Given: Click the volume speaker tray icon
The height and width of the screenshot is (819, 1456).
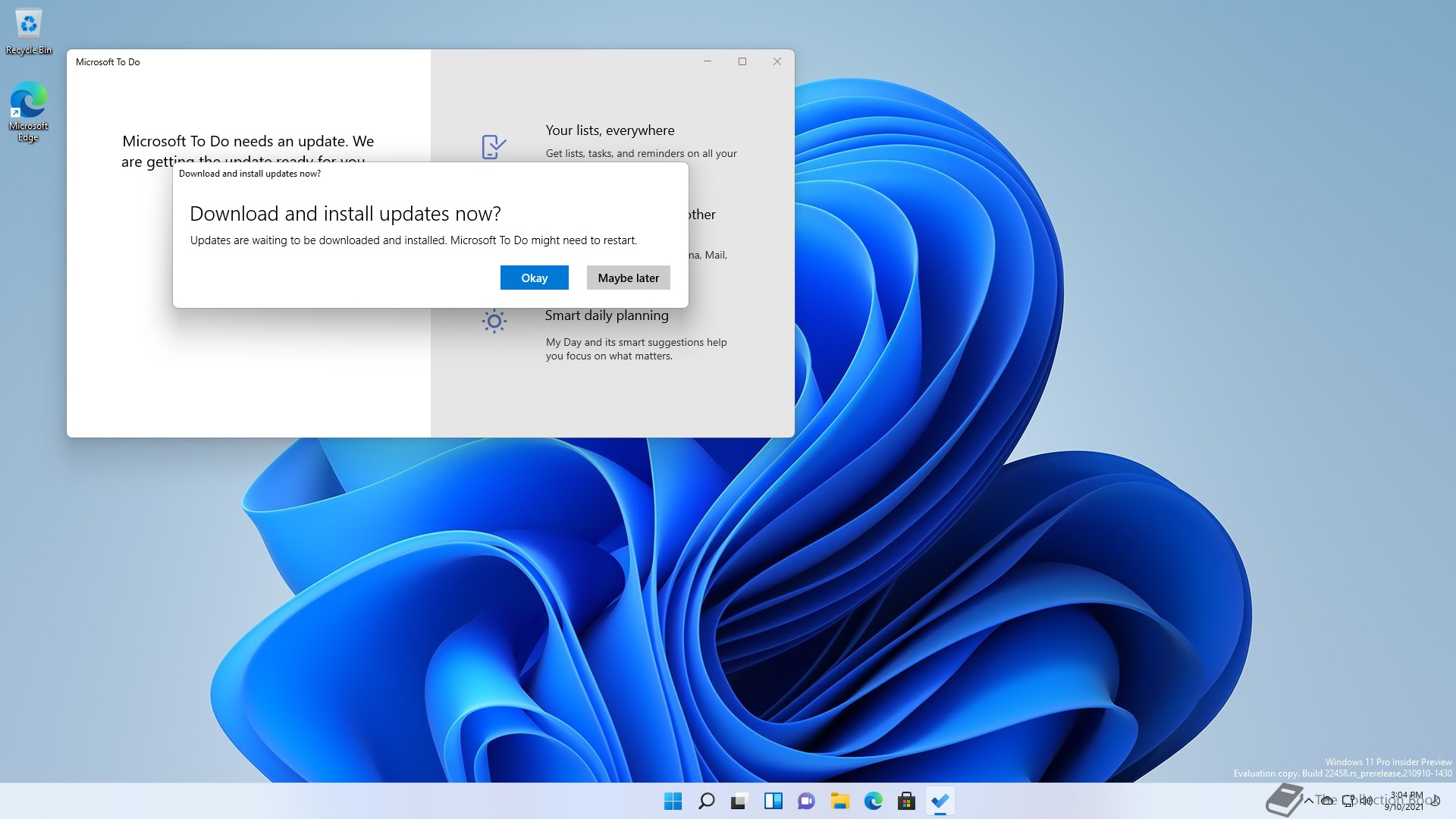Looking at the screenshot, I should (1367, 801).
